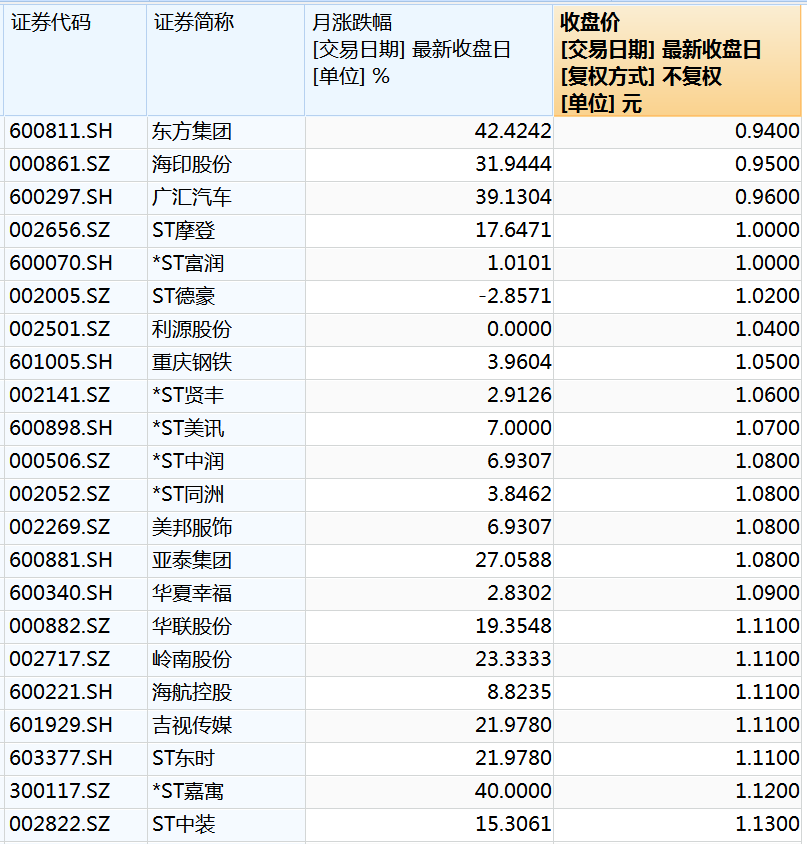Viewport: 807px width, 844px height.
Task: Select the 2.9126 value cell
Action: 429,396
